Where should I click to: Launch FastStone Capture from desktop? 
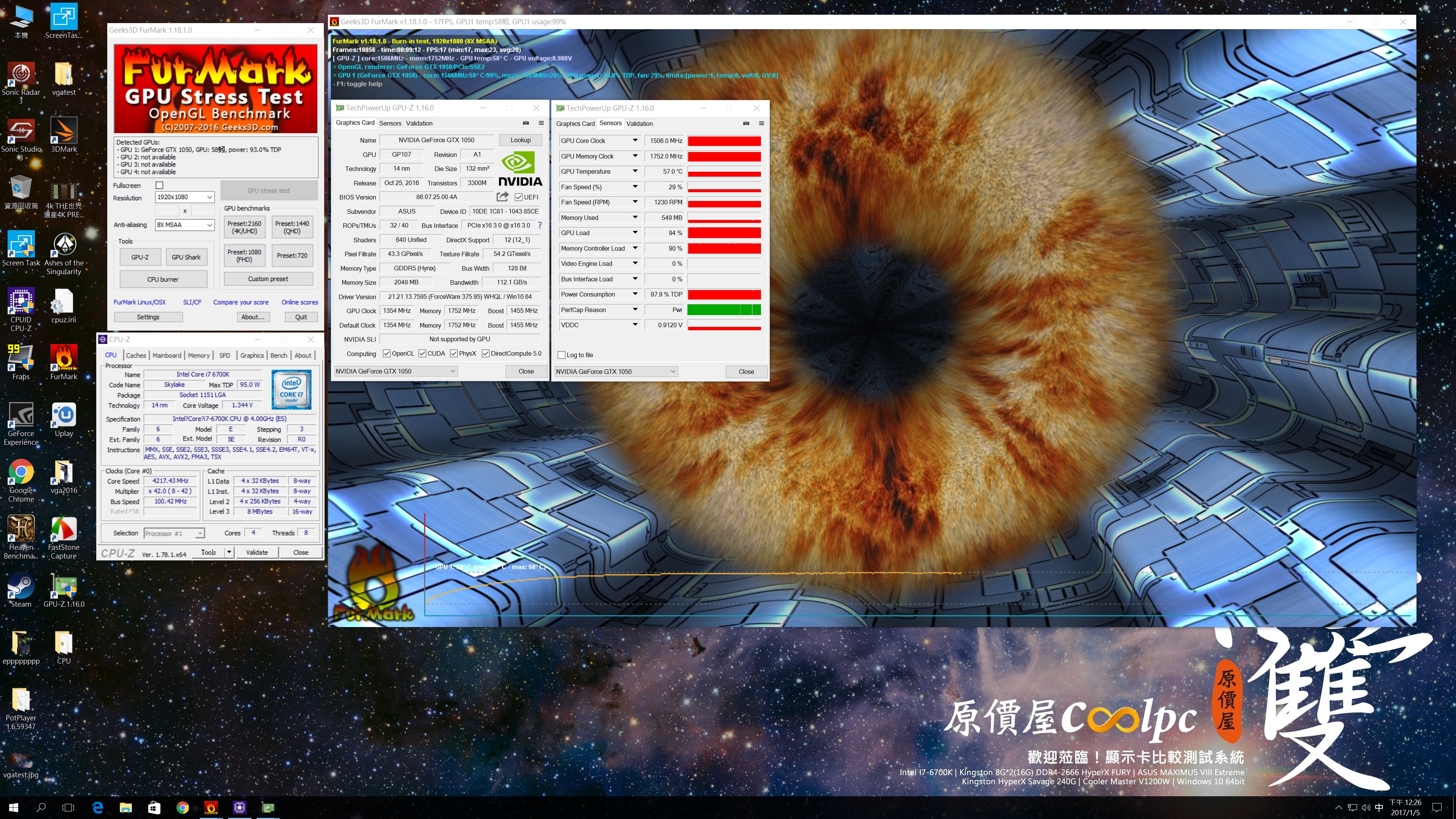click(64, 537)
